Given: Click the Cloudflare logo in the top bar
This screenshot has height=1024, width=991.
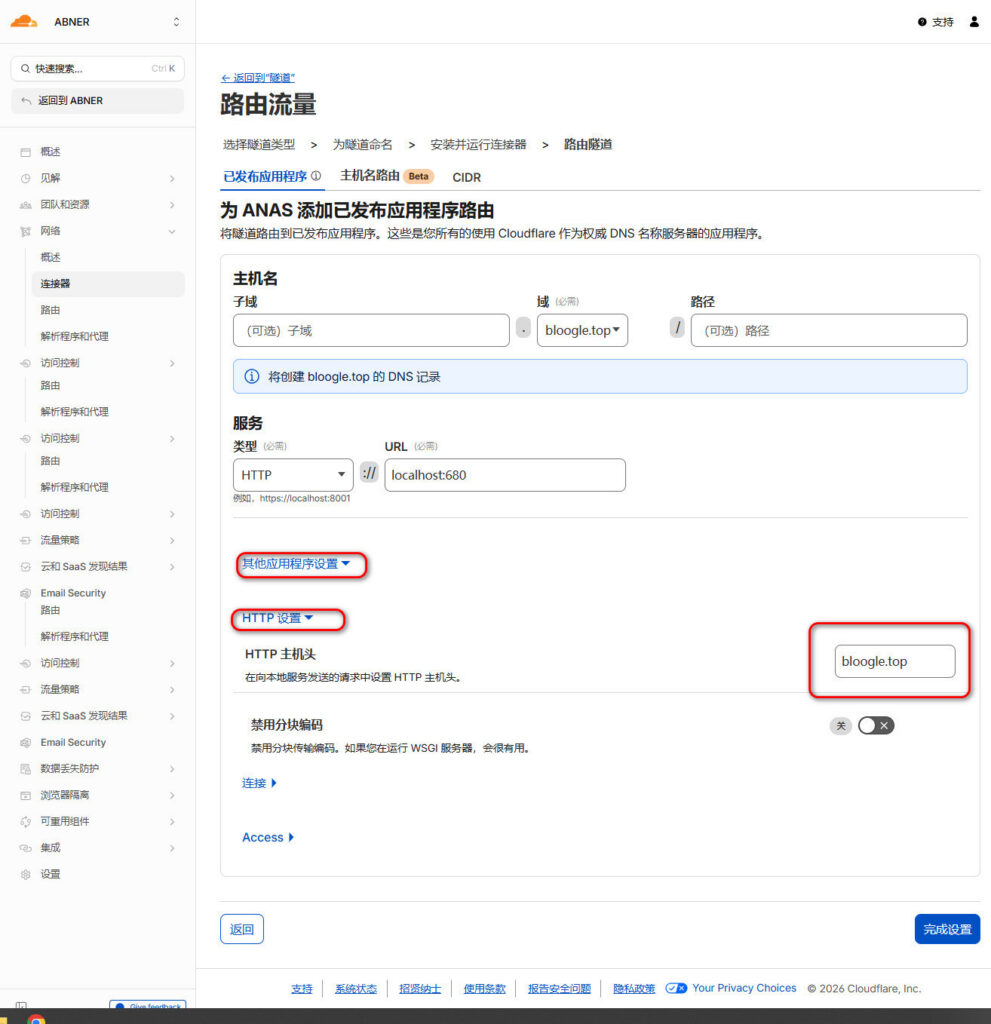Looking at the screenshot, I should point(25,18).
